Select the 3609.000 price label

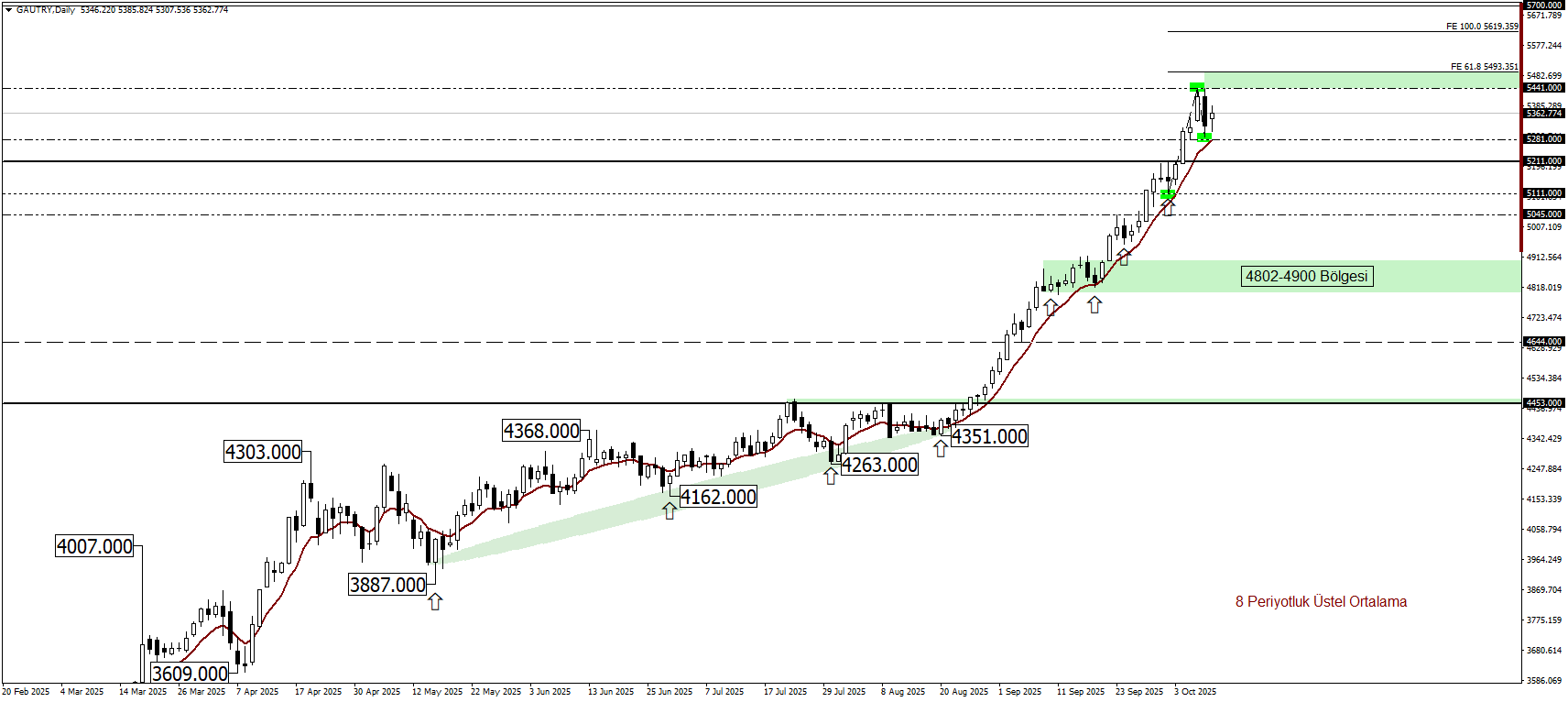190,674
